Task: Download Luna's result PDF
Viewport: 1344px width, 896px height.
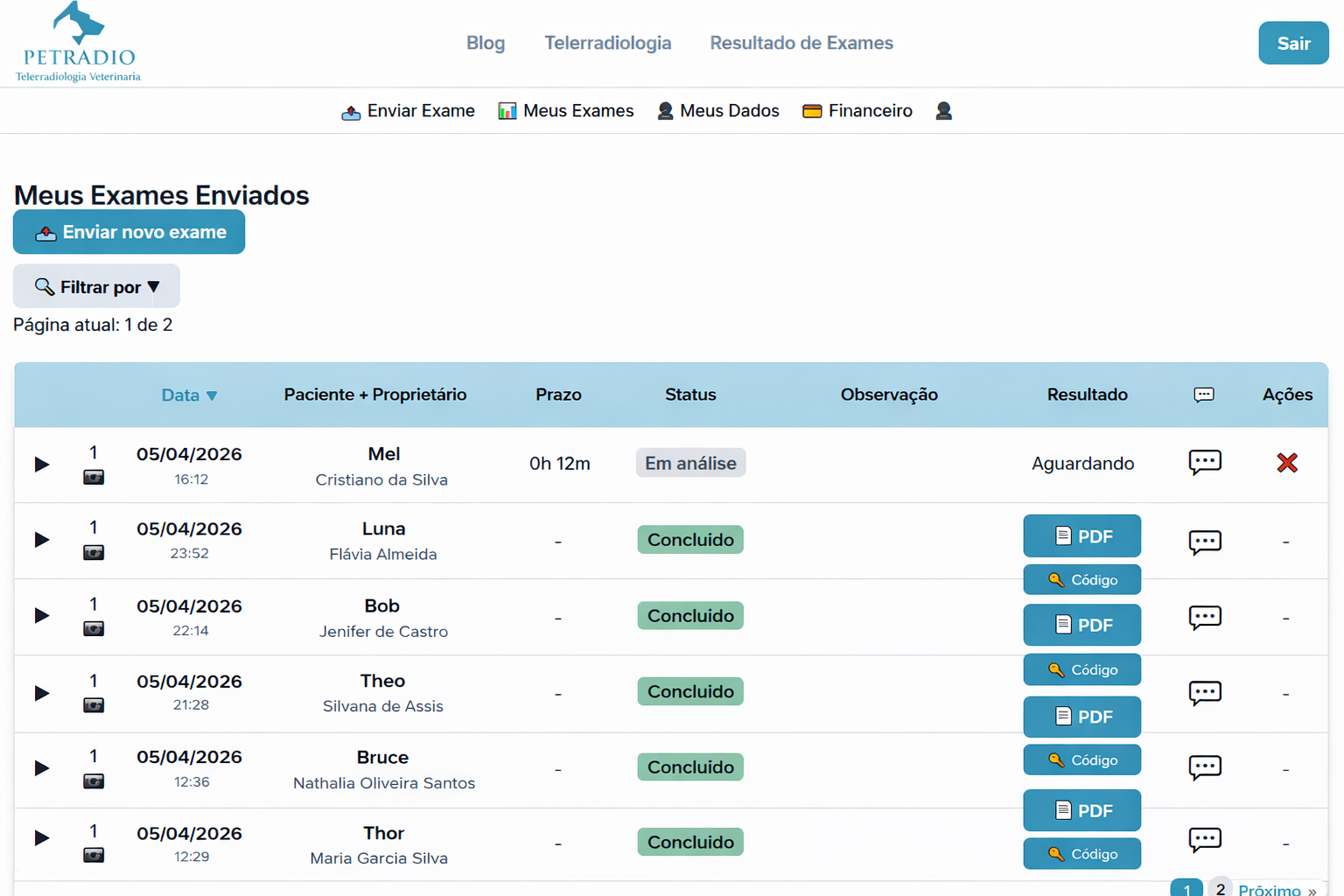Action: pyautogui.click(x=1081, y=535)
